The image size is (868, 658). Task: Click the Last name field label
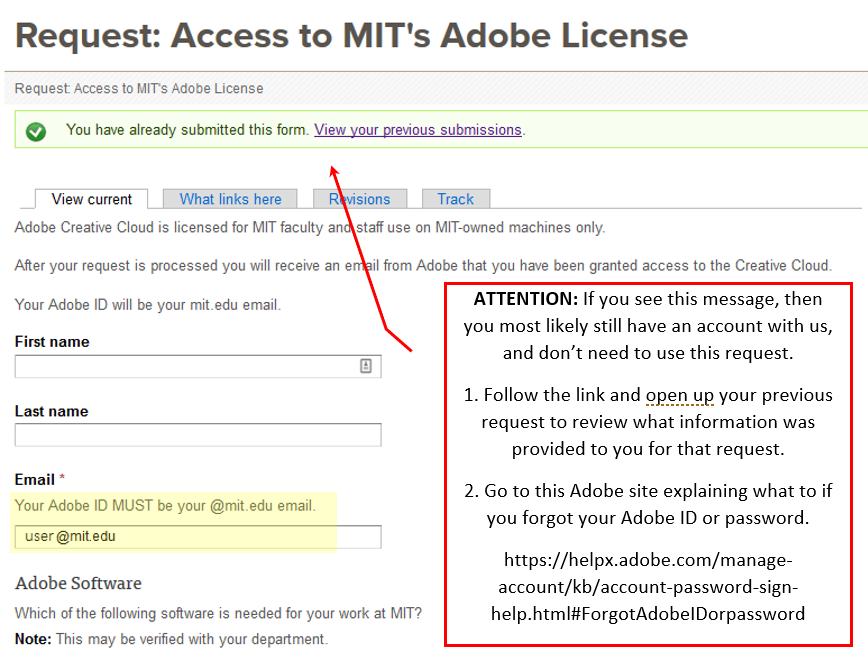coord(51,411)
